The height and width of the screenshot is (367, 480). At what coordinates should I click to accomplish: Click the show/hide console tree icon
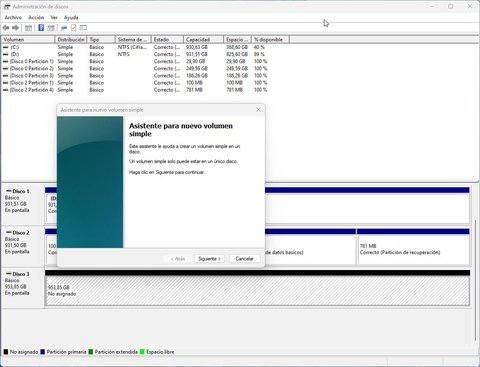point(29,28)
